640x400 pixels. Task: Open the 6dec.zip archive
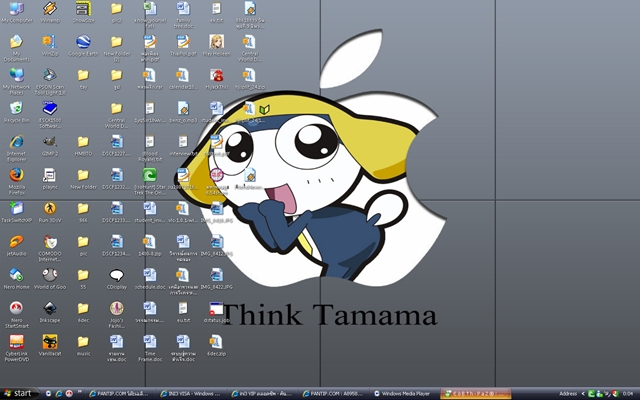[x=217, y=346]
